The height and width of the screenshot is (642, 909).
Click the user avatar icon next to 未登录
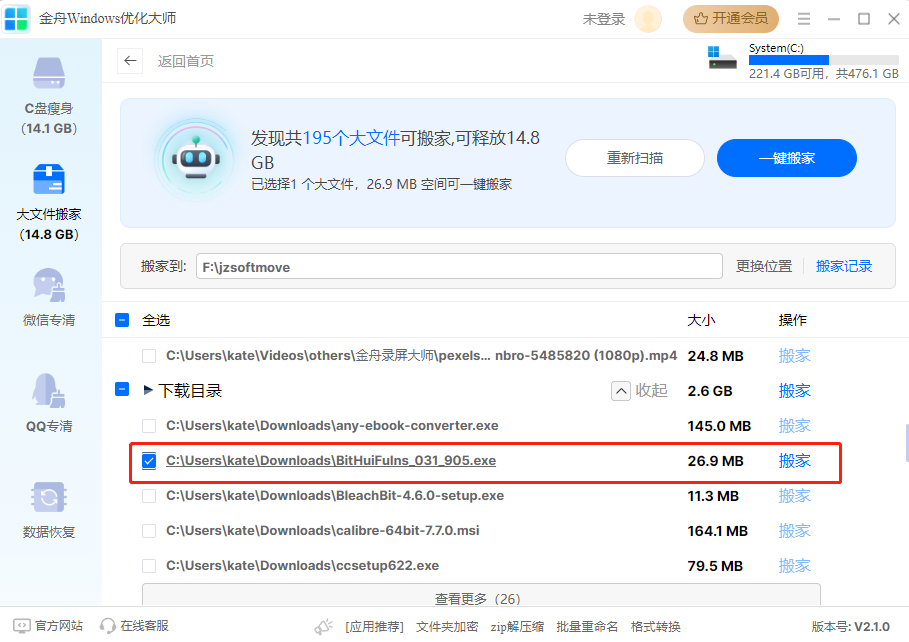coord(648,19)
